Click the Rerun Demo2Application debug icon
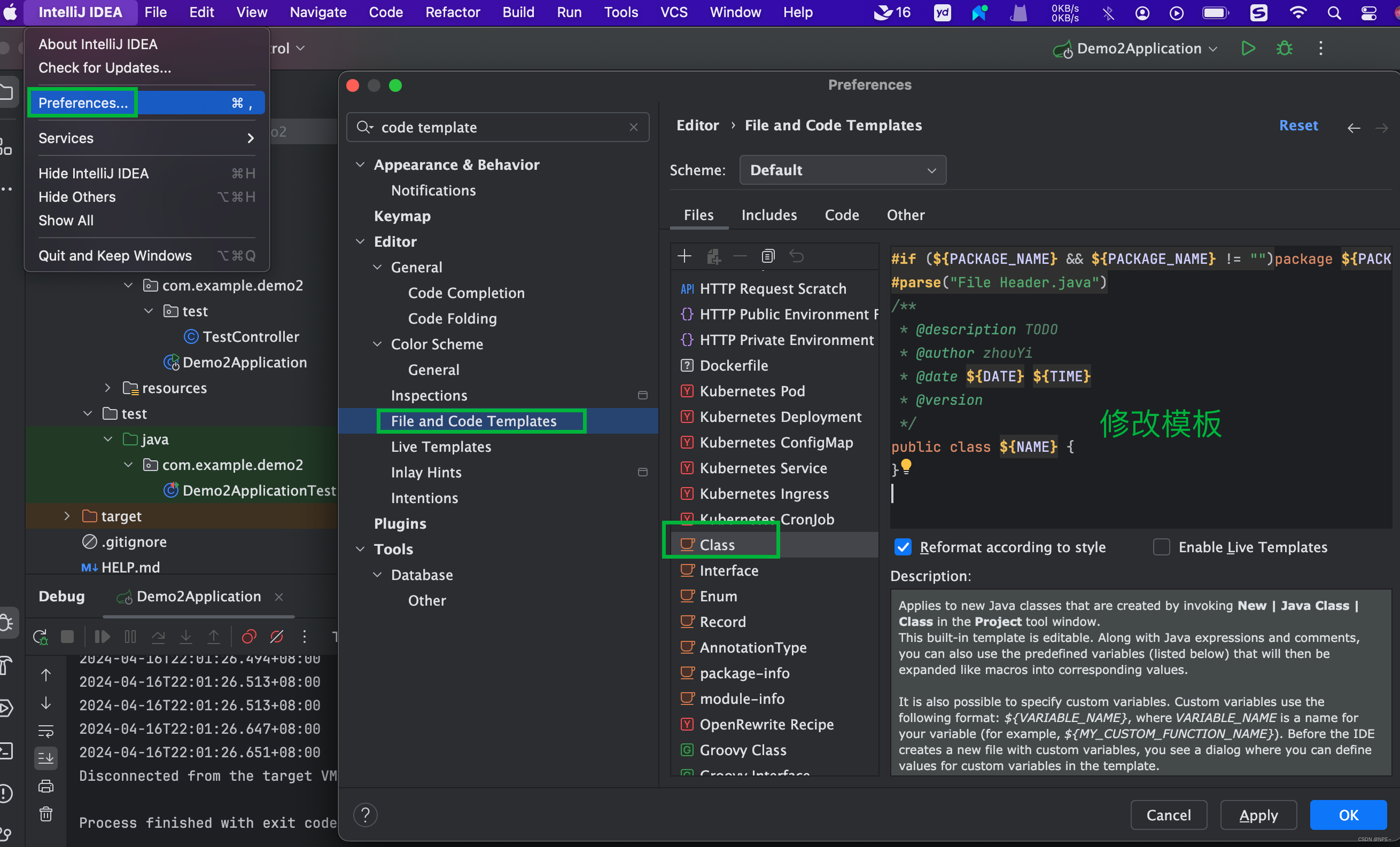Viewport: 1400px width, 847px height. pos(40,637)
